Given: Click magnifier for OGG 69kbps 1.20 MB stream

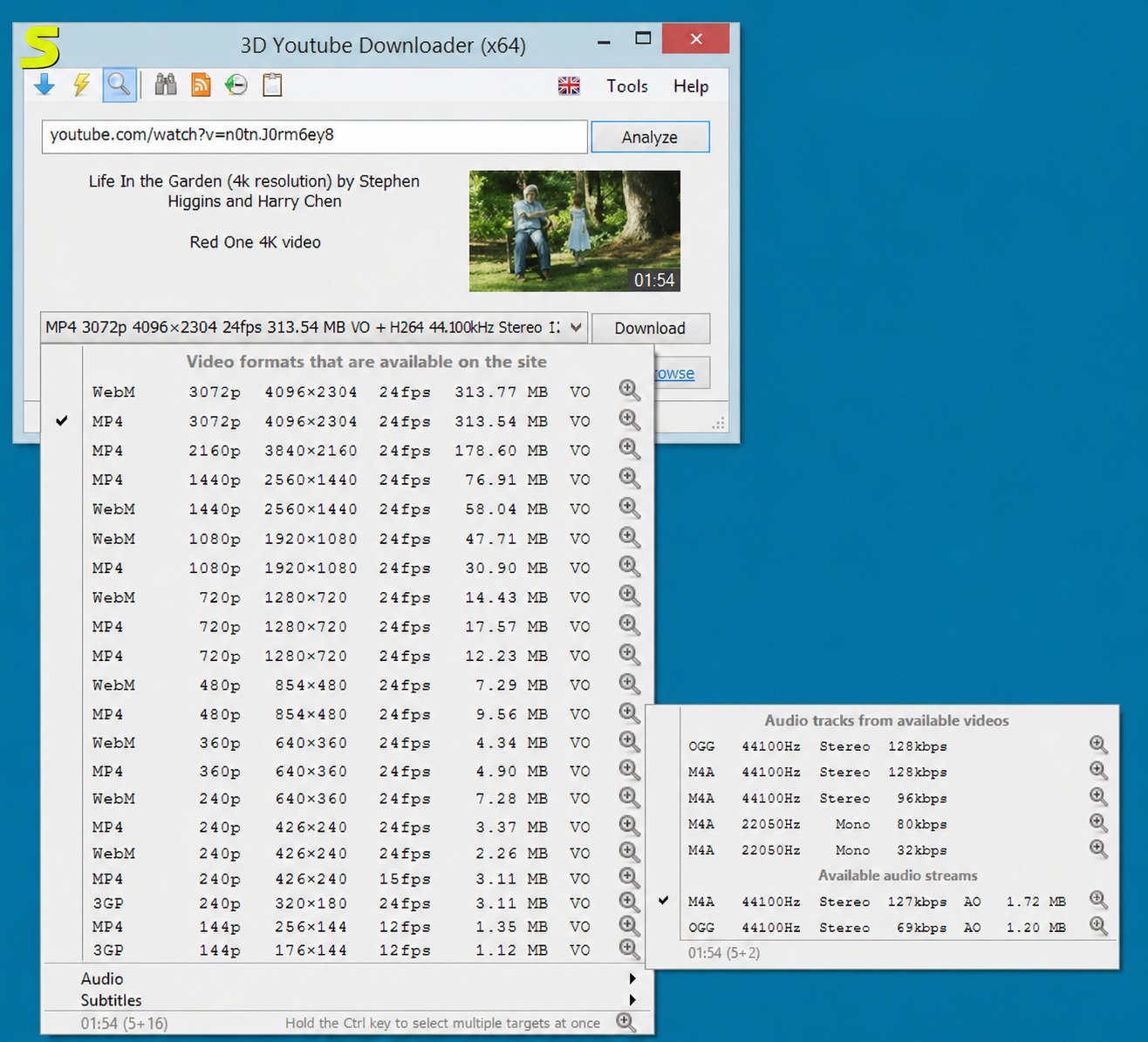Looking at the screenshot, I should click(1098, 927).
